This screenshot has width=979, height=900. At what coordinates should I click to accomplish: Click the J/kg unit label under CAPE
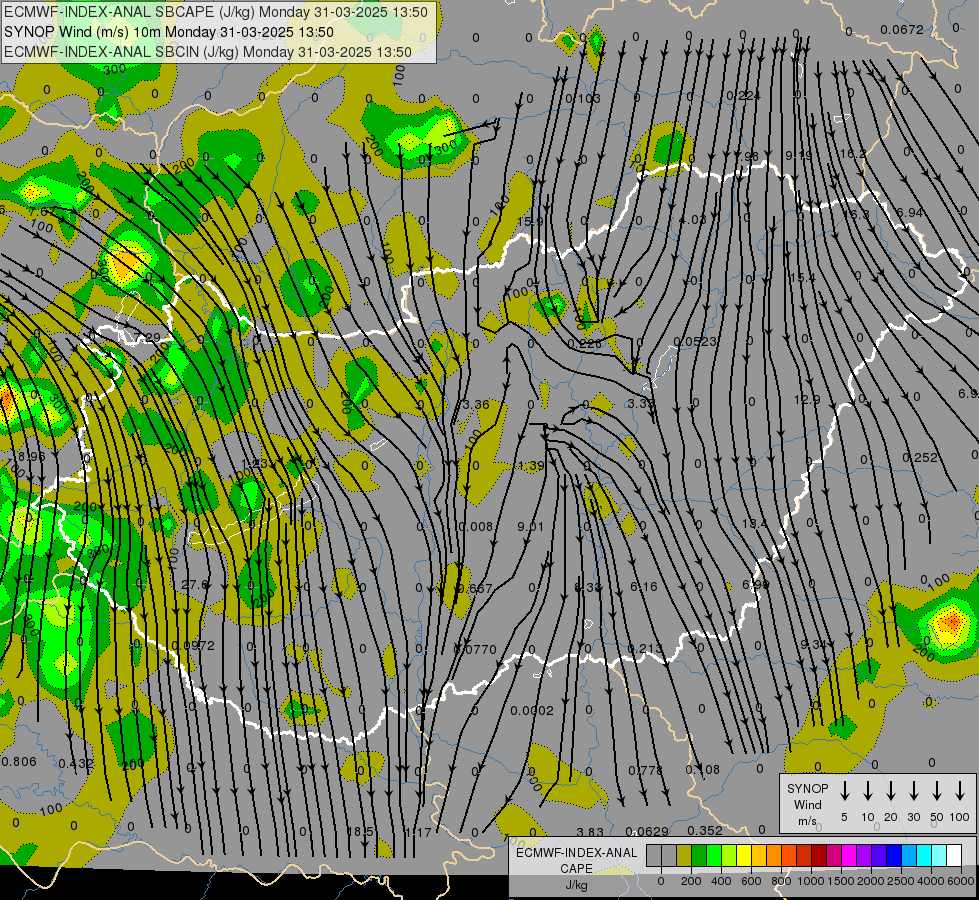(x=576, y=885)
